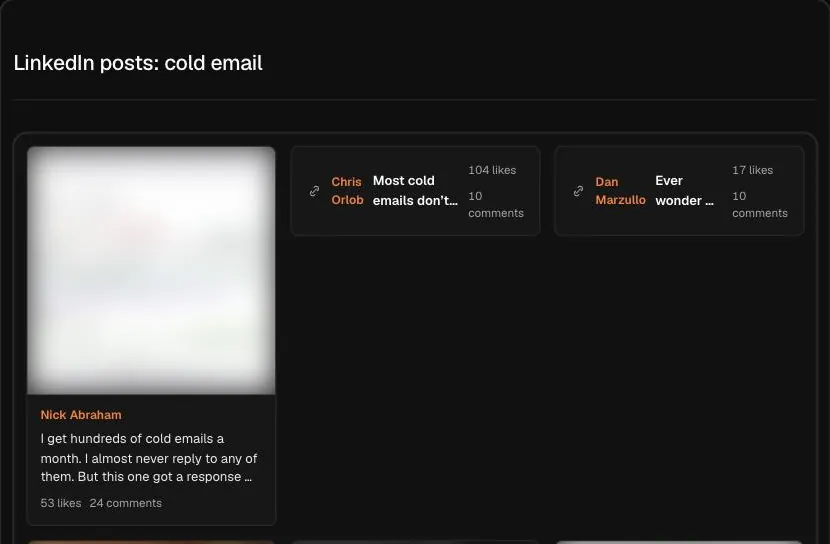Click the link icon beside Chris Orlob
Viewport: 830px width, 544px height.
click(314, 191)
